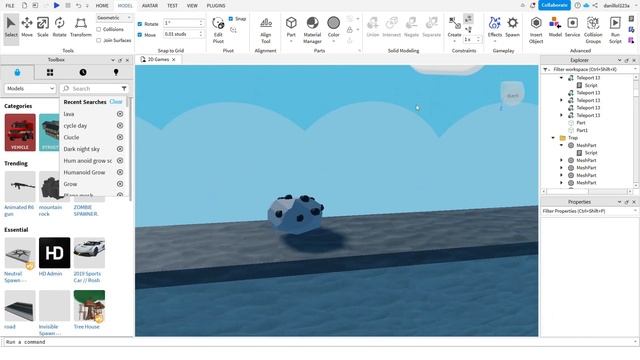Click the share icon beside username

595,5
